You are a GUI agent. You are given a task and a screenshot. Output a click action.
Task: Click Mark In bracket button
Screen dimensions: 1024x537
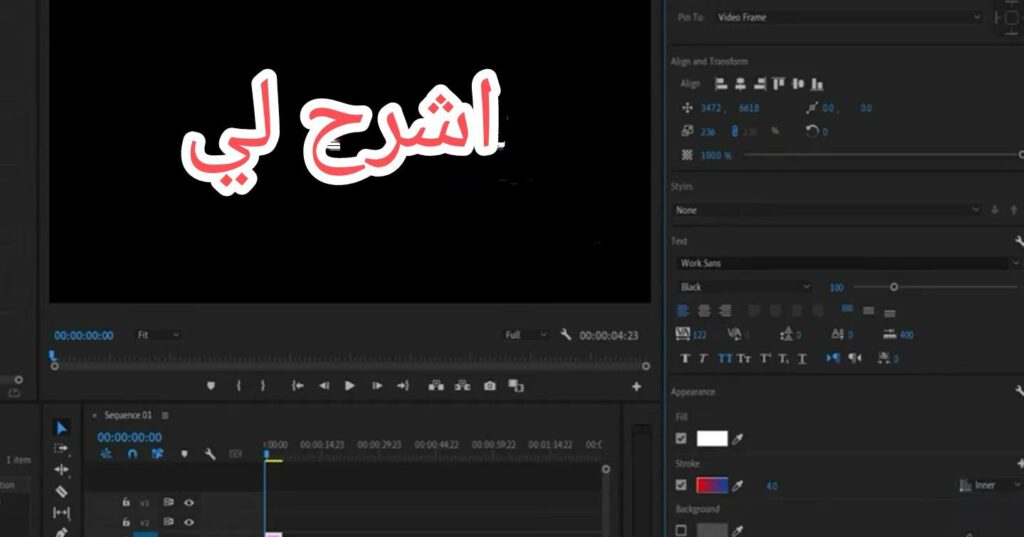pos(238,386)
